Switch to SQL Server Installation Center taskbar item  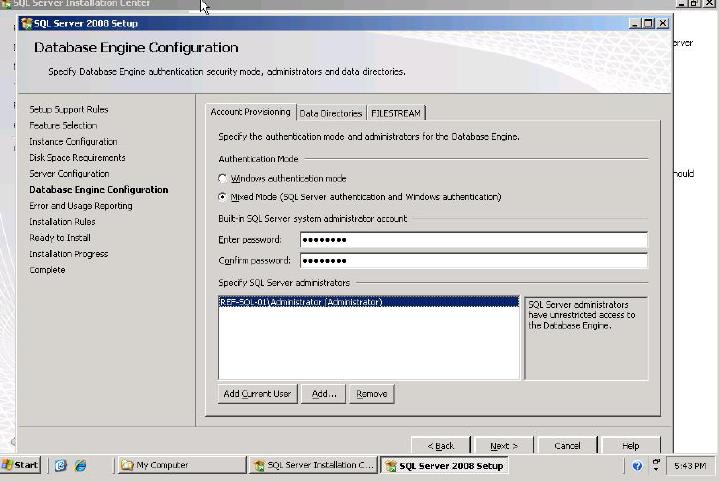click(x=314, y=465)
